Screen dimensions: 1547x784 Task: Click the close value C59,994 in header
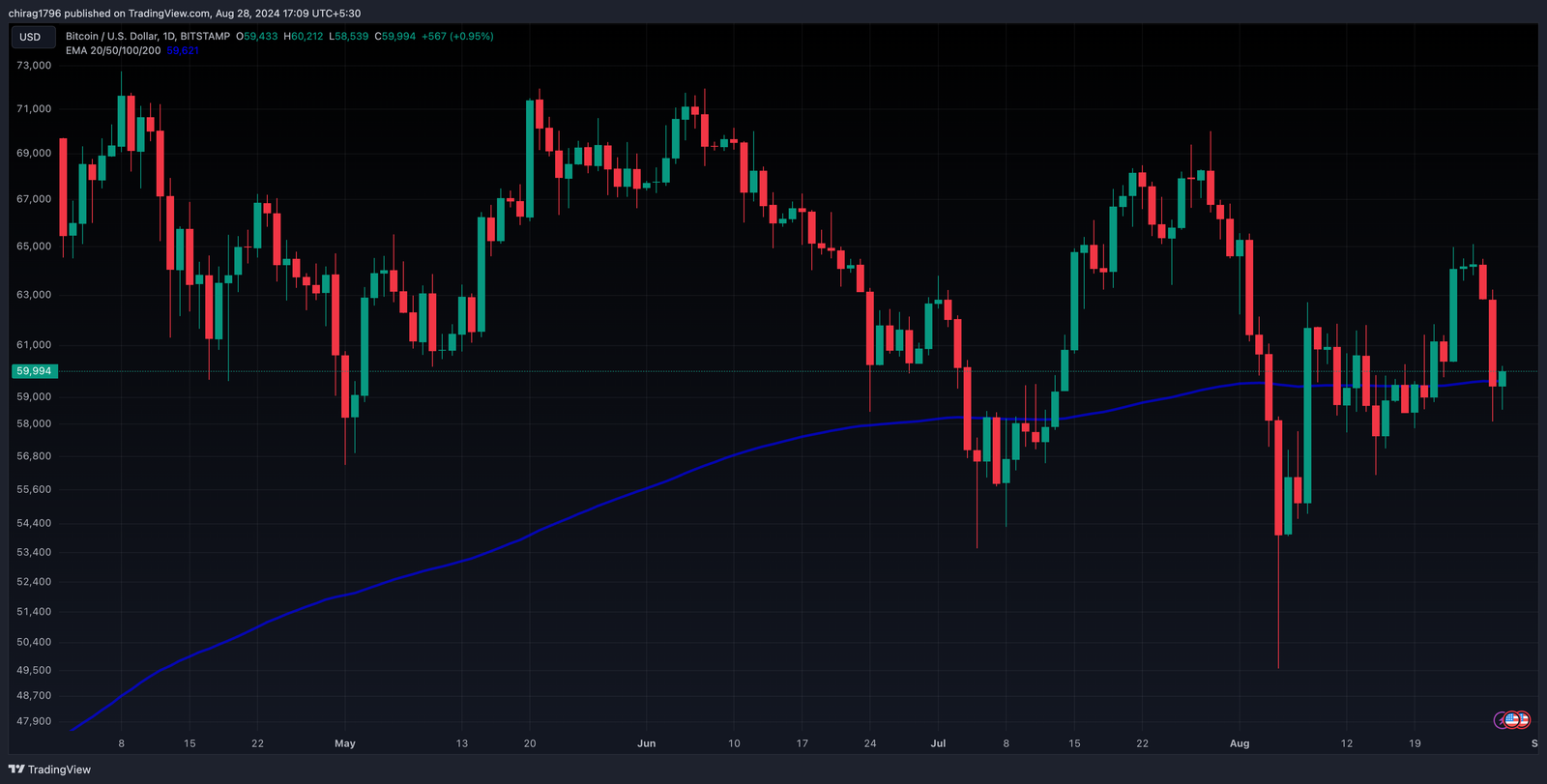(x=395, y=36)
